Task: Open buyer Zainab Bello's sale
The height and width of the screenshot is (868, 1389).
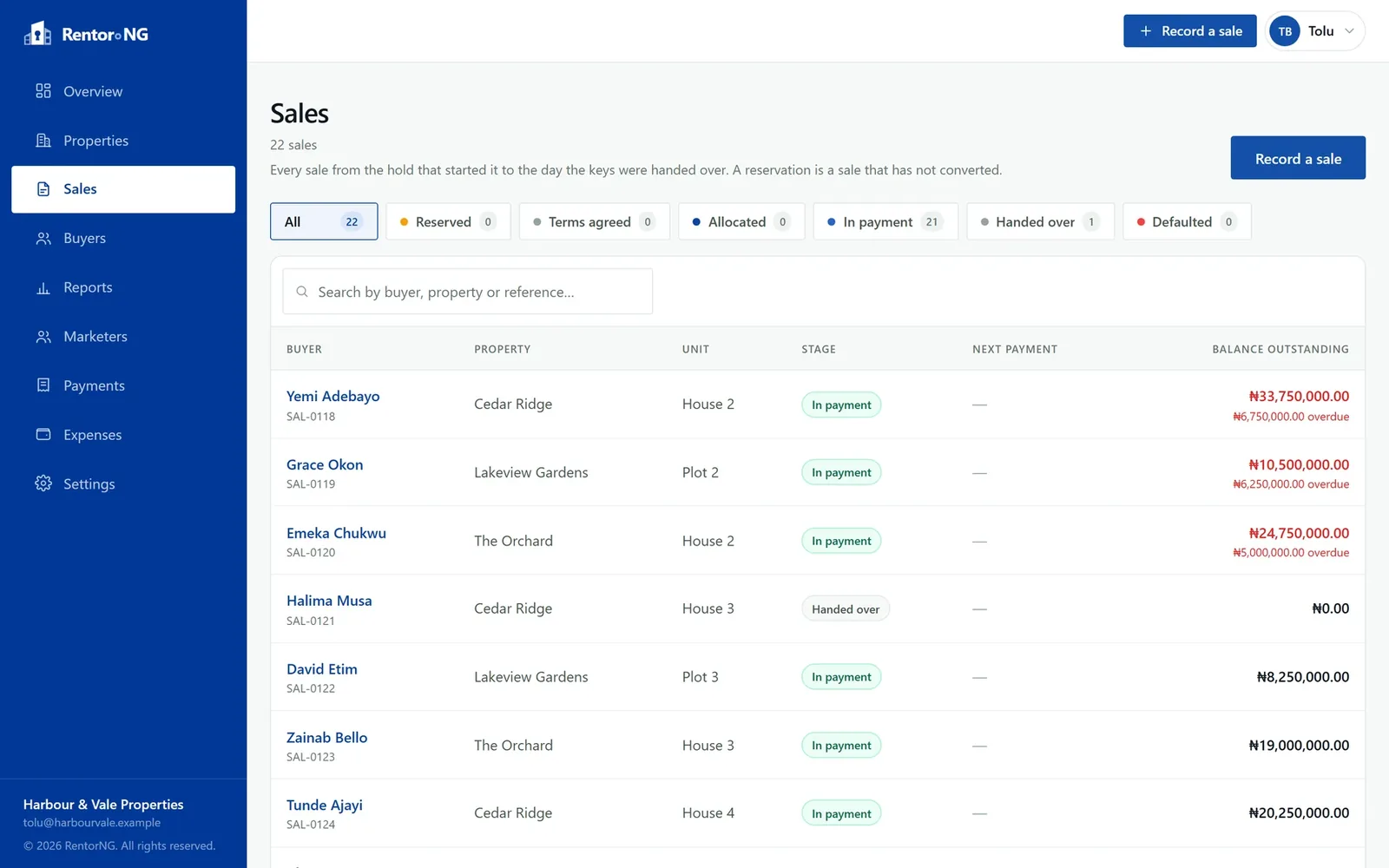Action: pos(327,738)
